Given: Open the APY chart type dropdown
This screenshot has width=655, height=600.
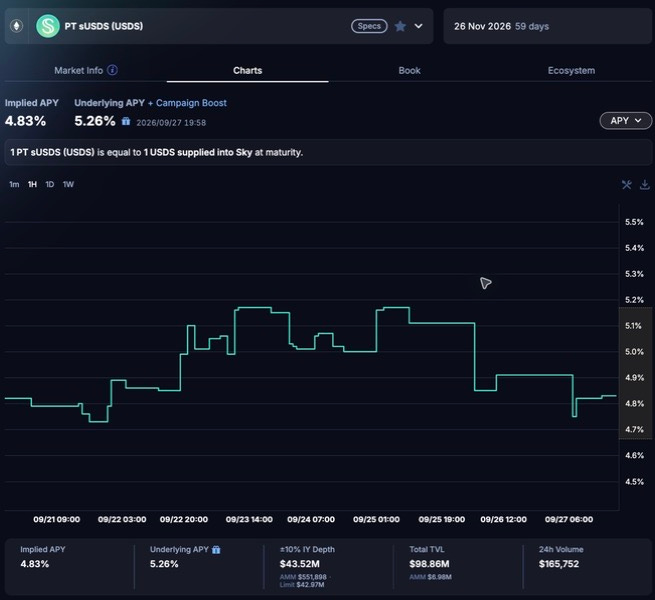Looking at the screenshot, I should pyautogui.click(x=625, y=121).
